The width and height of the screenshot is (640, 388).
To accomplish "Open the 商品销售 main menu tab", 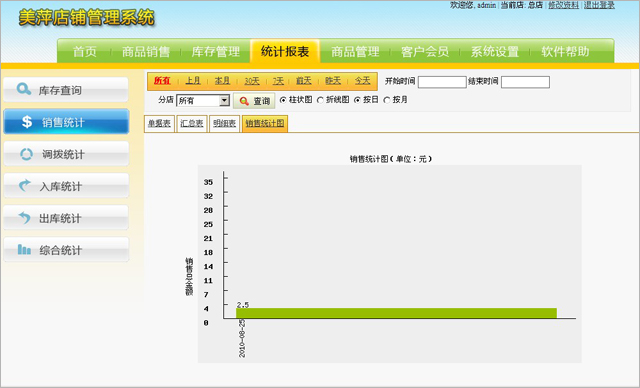I will pyautogui.click(x=146, y=52).
